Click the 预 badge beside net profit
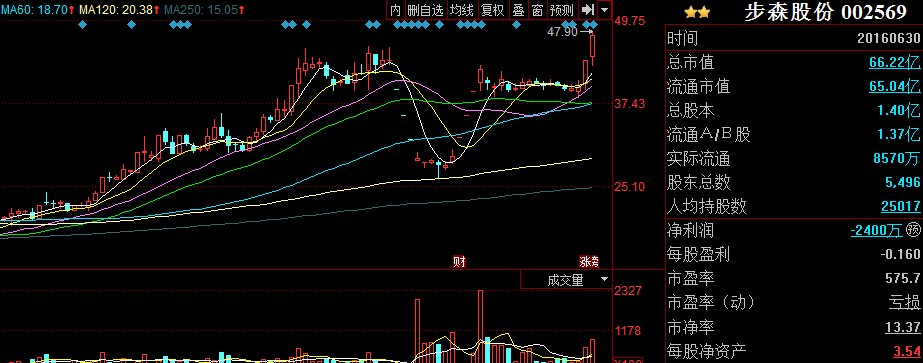Screen dimensions: 923x363 click(913, 229)
